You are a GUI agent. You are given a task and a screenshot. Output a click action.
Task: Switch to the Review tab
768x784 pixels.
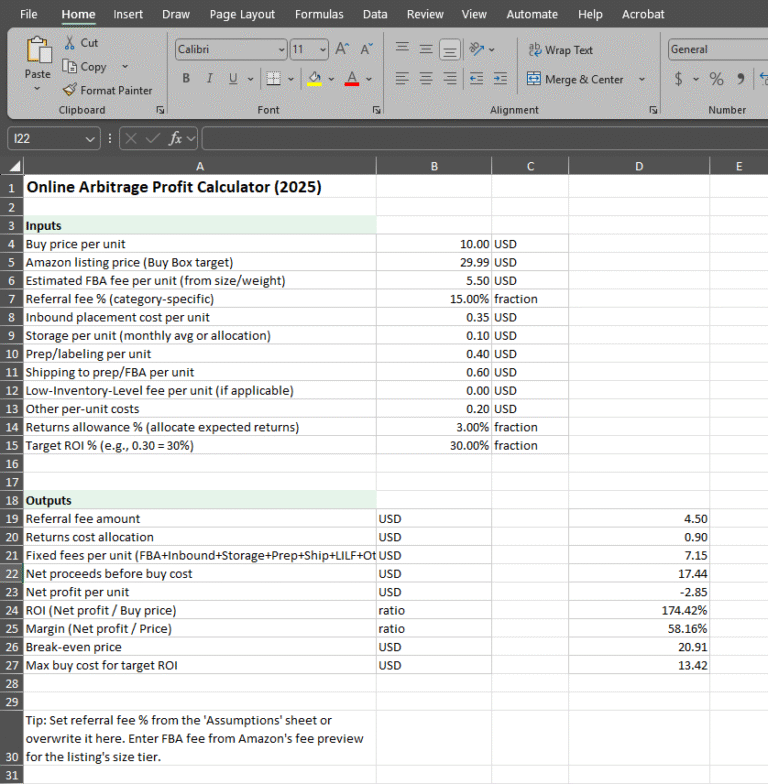click(x=425, y=14)
